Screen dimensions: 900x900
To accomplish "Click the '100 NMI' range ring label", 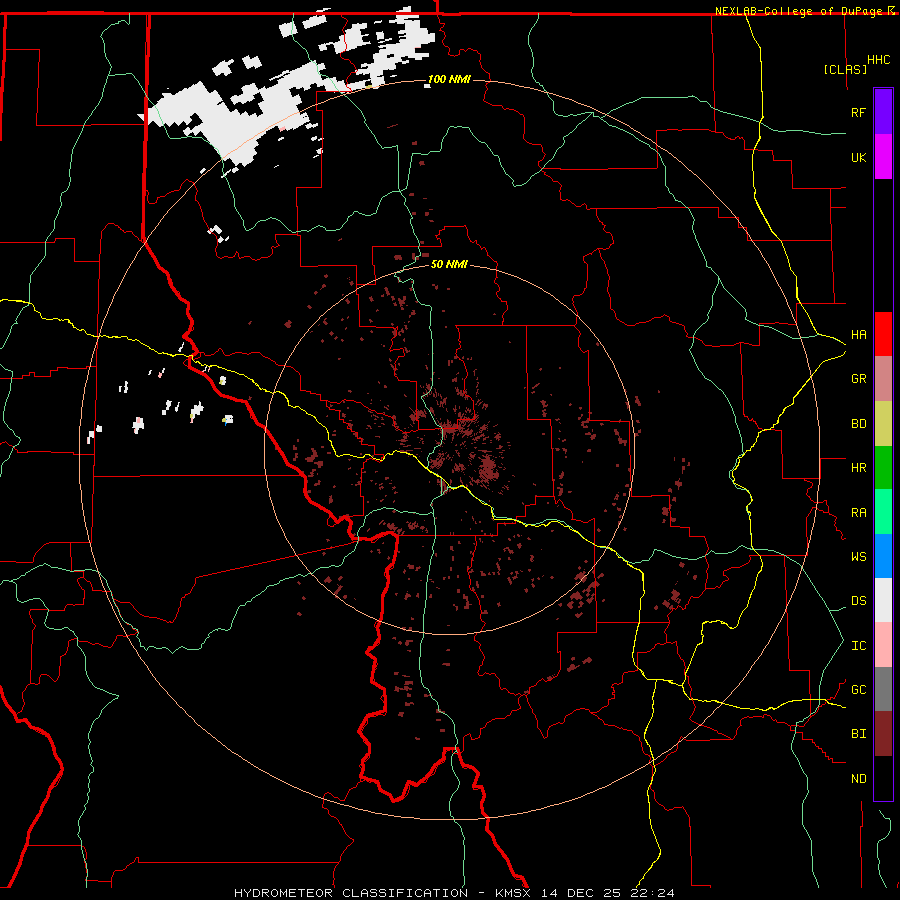I will [x=449, y=79].
